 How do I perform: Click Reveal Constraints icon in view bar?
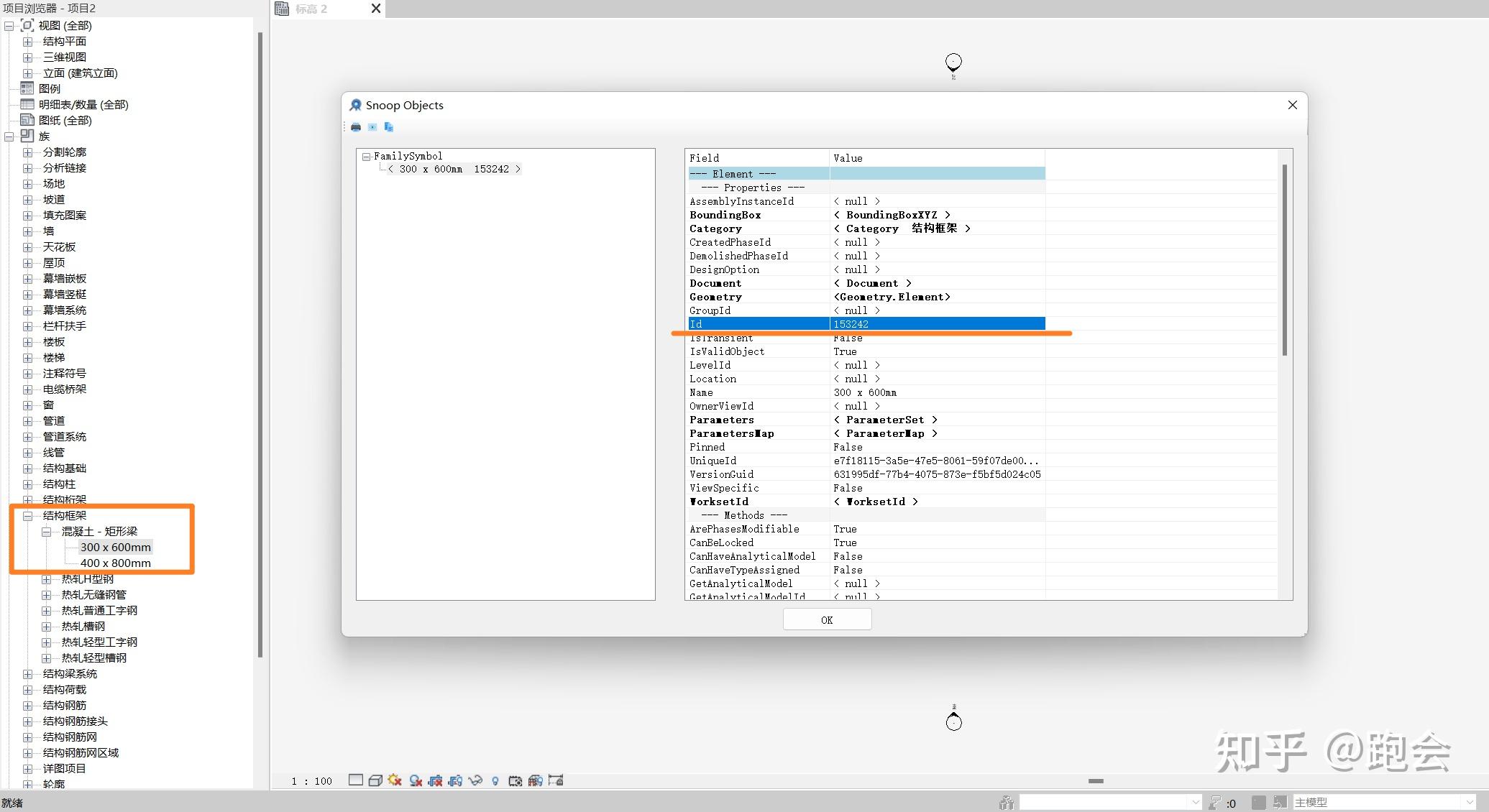coord(556,780)
